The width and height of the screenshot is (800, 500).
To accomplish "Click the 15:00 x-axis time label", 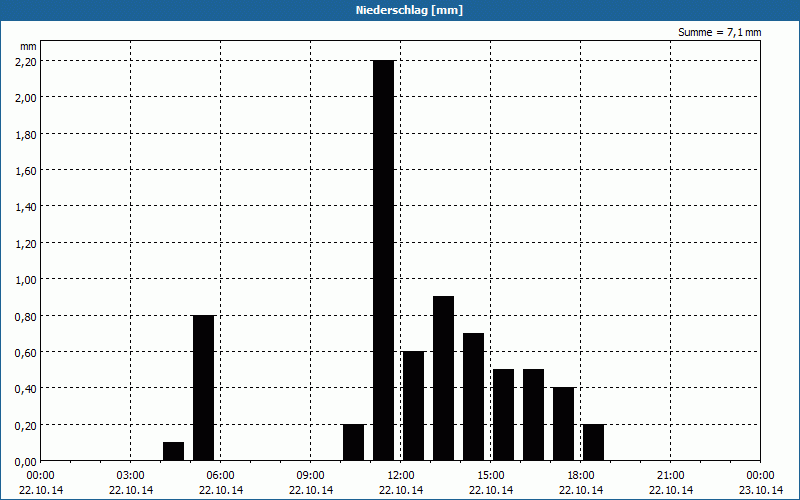I will tap(491, 476).
